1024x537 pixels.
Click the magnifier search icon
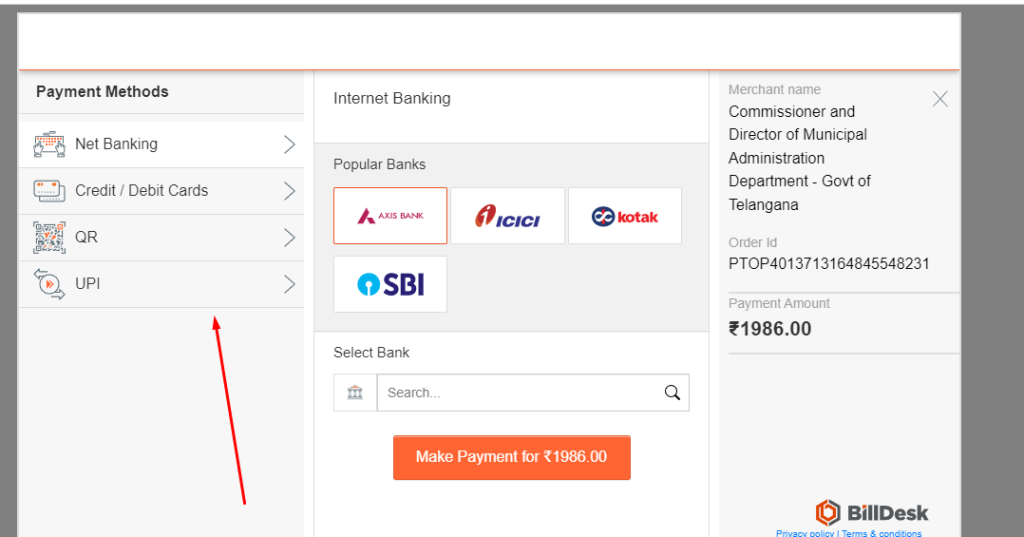672,392
